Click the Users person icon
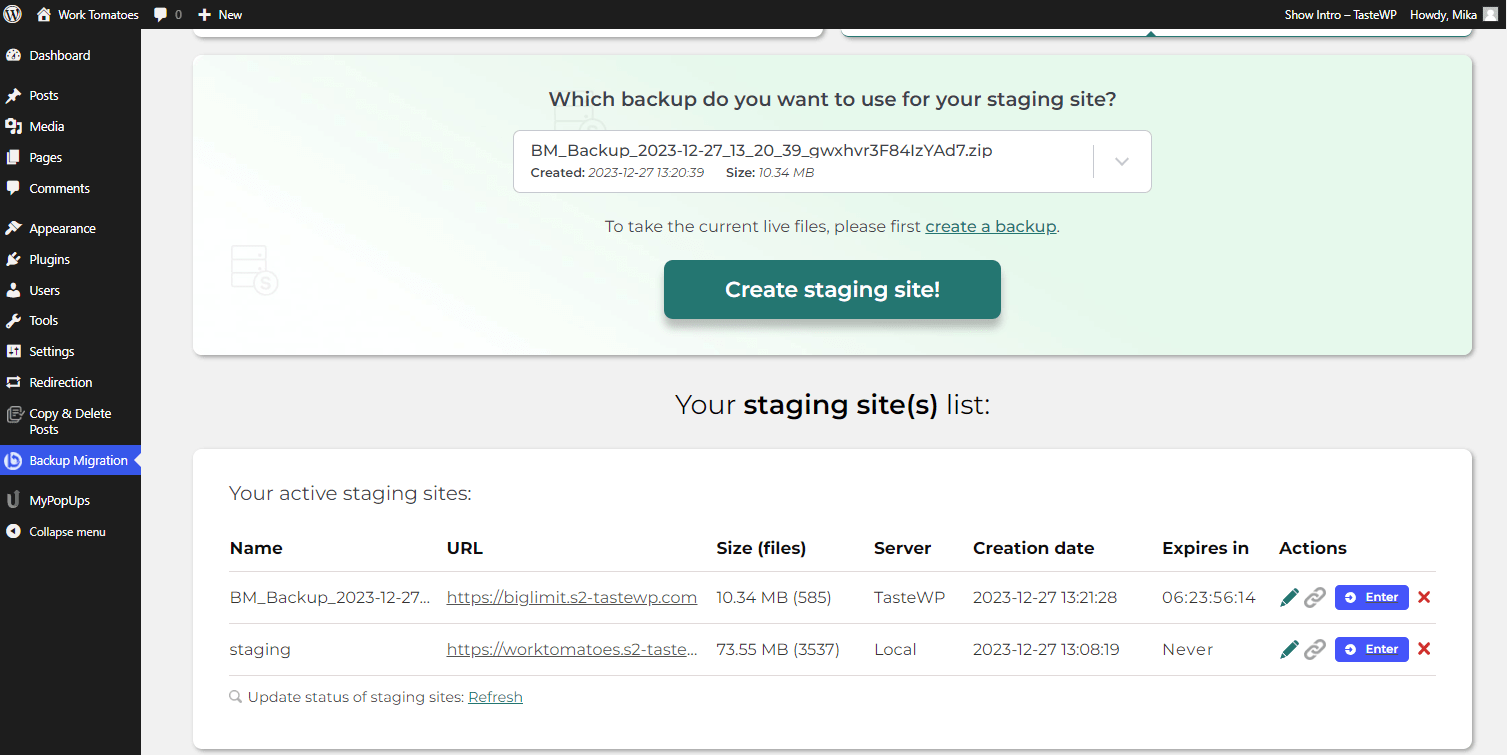This screenshot has height=755, width=1507. point(13,291)
